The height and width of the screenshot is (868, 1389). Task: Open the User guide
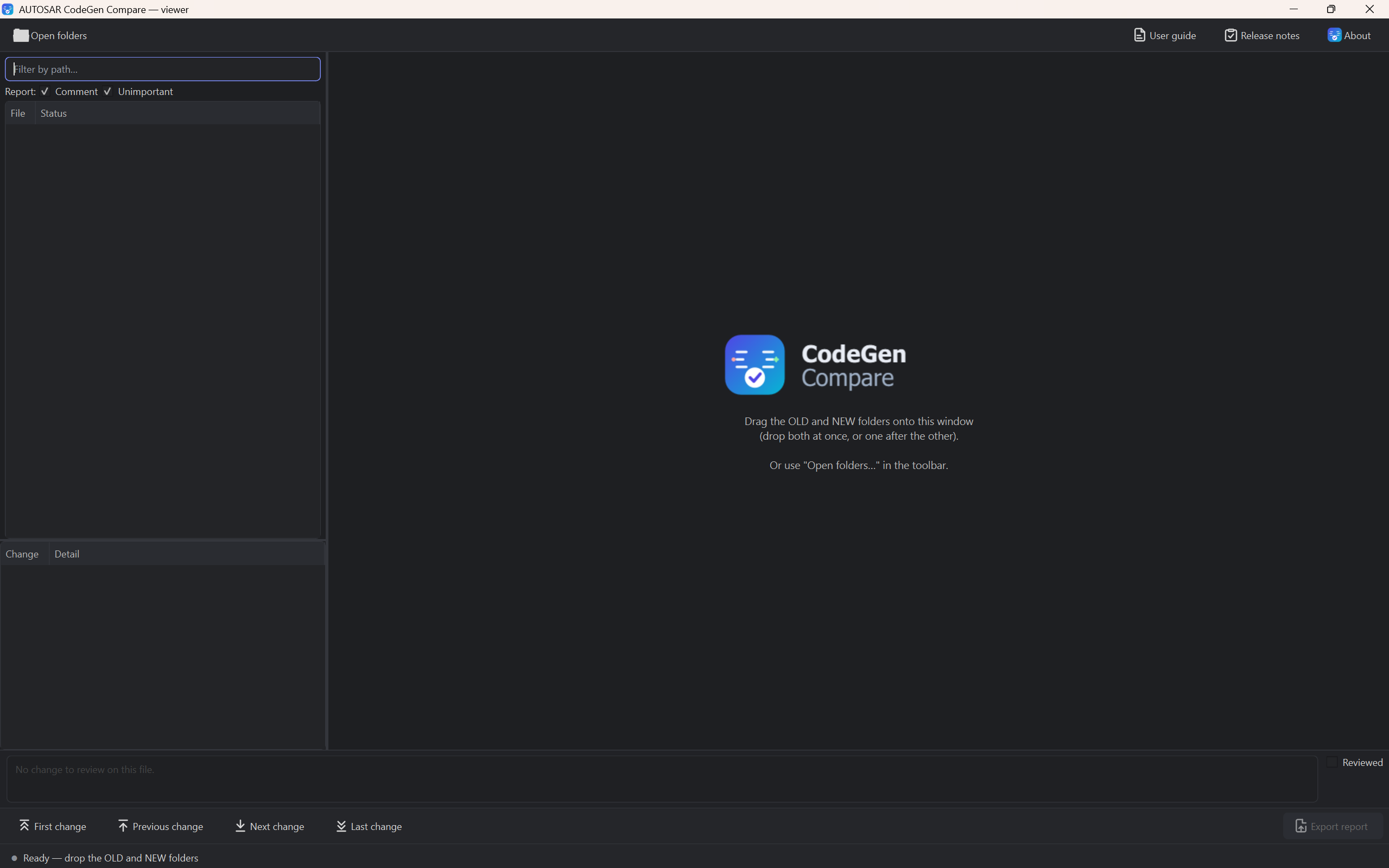click(x=1165, y=36)
